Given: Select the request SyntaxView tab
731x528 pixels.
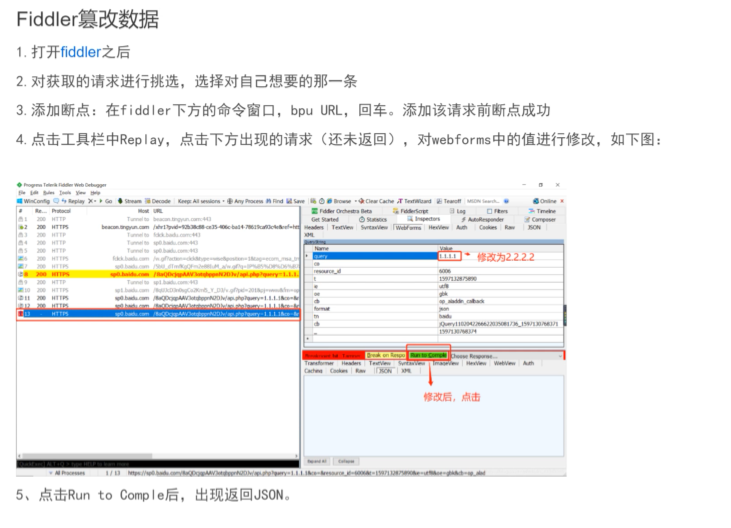Looking at the screenshot, I should [374, 227].
